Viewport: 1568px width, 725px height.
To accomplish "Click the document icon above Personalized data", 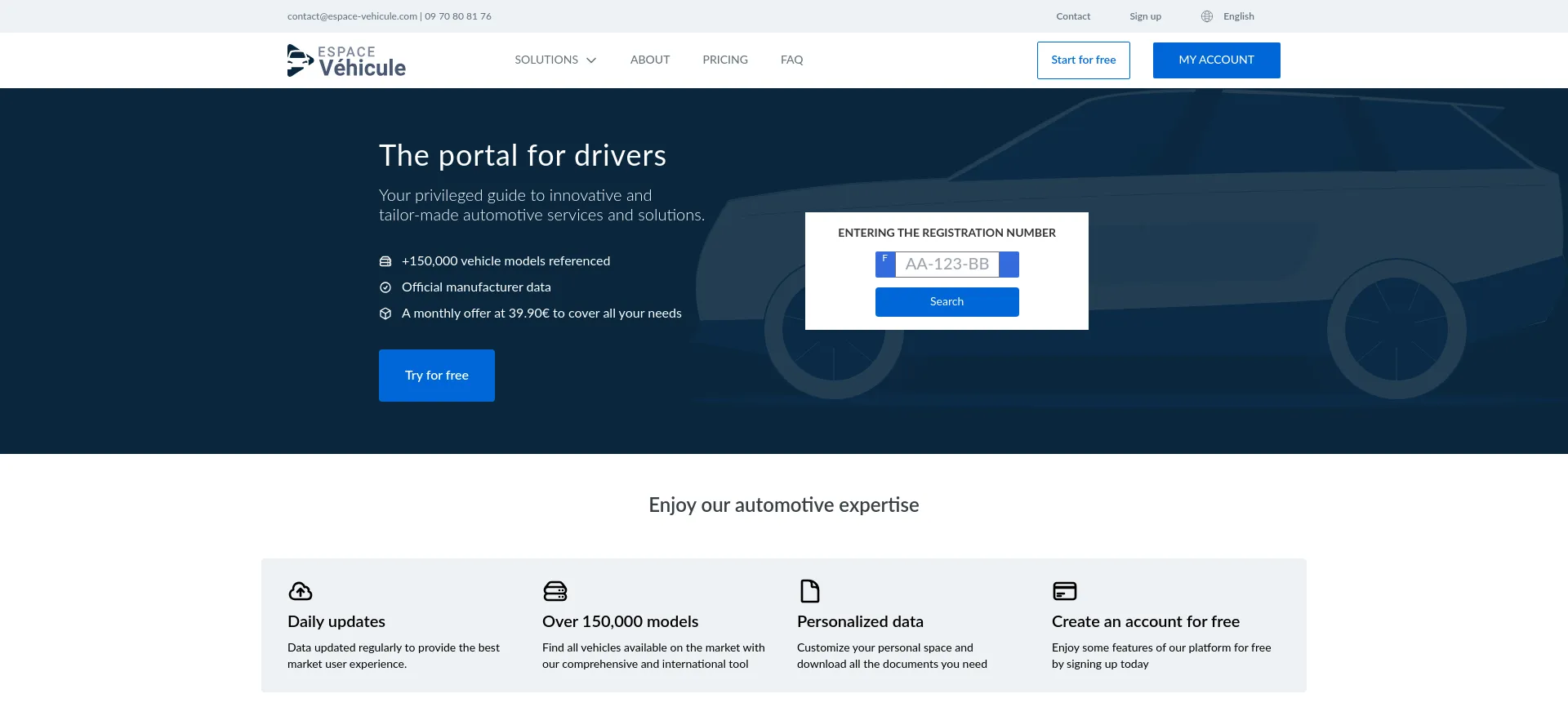I will click(x=809, y=590).
